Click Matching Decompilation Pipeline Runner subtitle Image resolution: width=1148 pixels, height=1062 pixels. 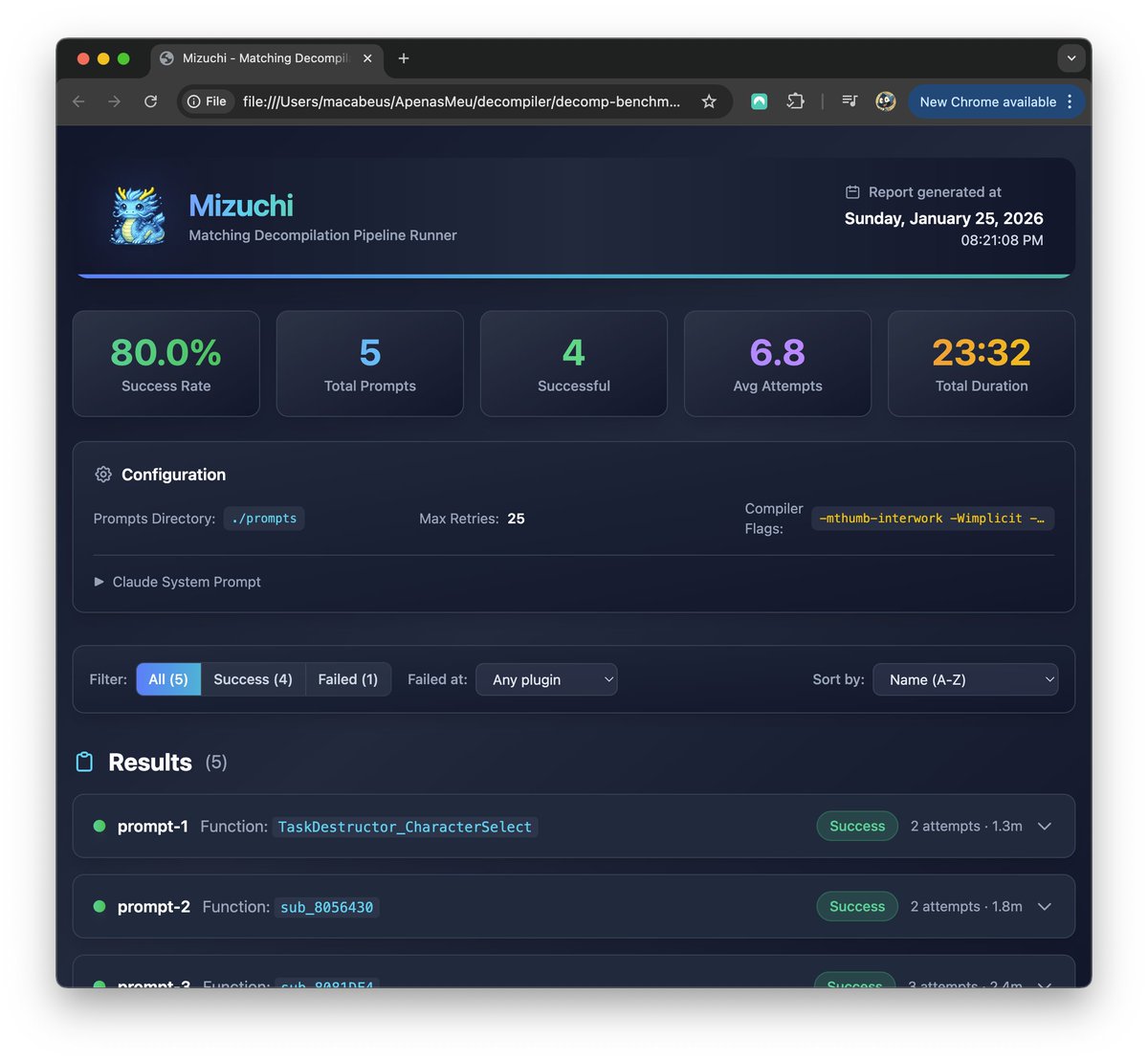[322, 235]
